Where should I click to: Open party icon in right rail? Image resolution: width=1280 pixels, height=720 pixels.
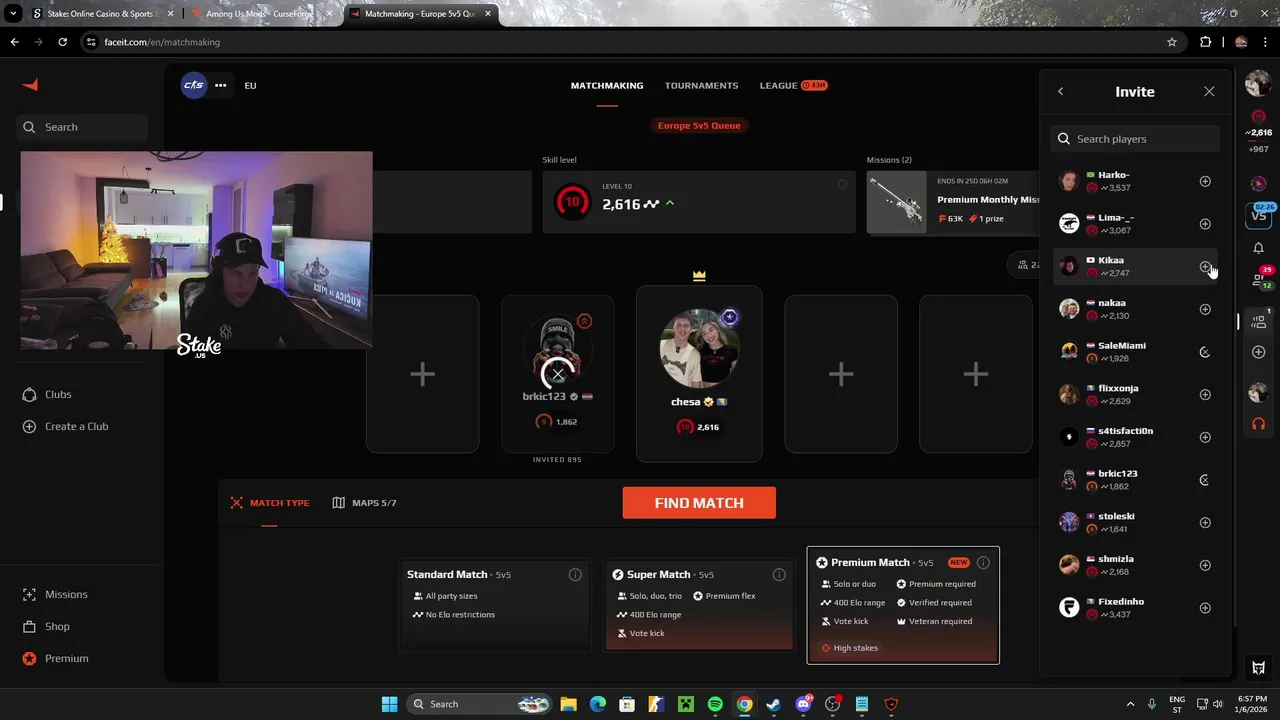point(1259,321)
